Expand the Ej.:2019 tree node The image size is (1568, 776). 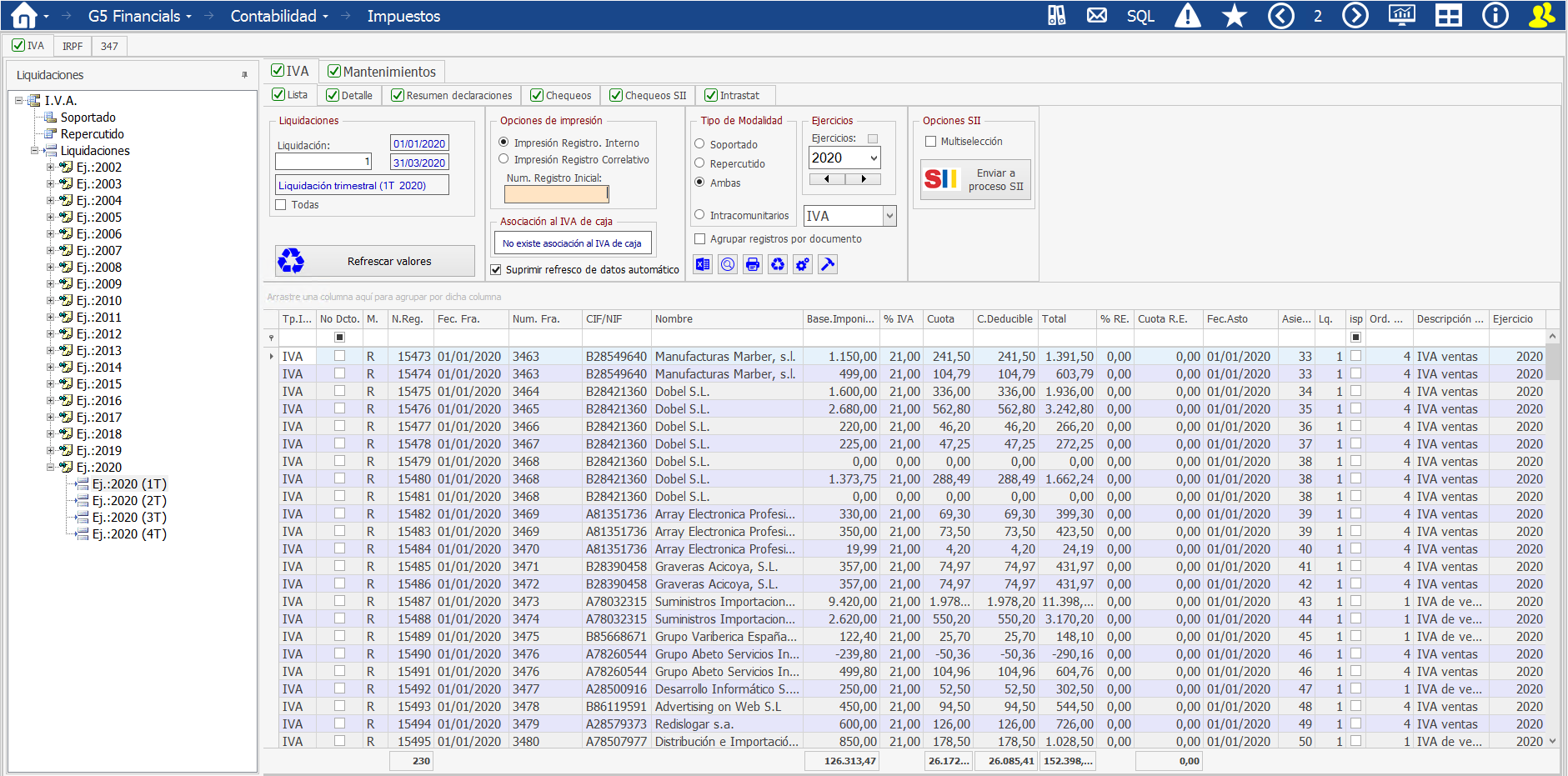(x=51, y=451)
